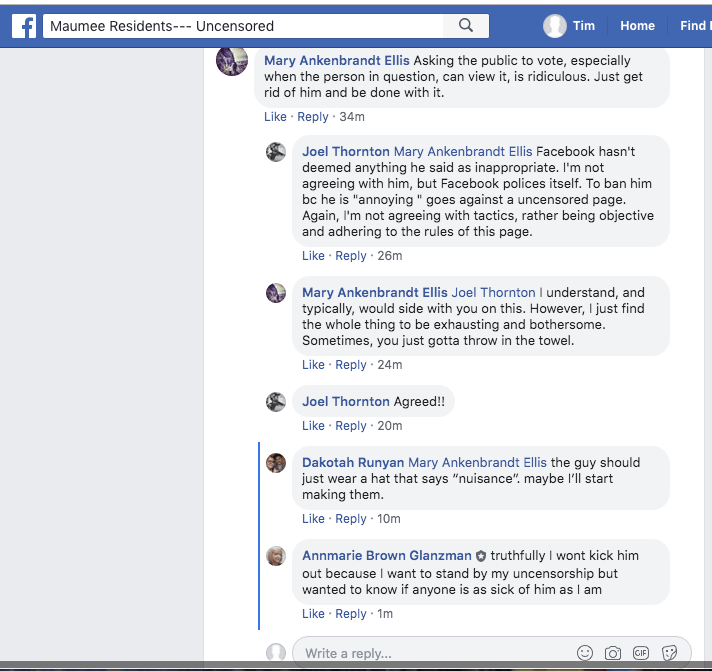Open Joel Thornton's name on 'Agreed!!' comment
The image size is (712, 671).
coord(346,402)
